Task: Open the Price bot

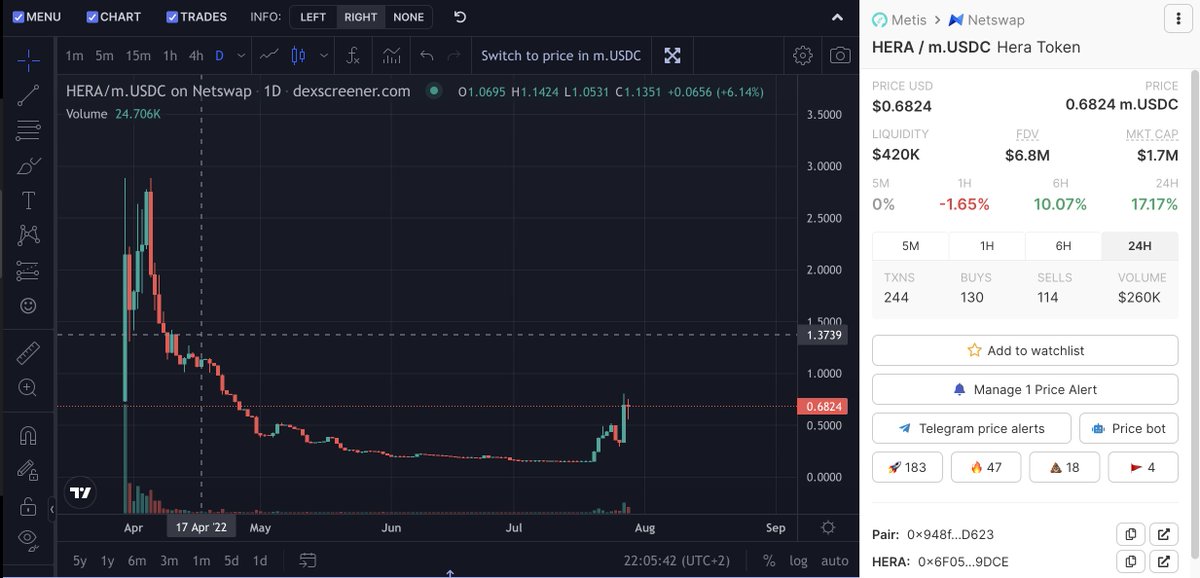Action: [x=1129, y=428]
